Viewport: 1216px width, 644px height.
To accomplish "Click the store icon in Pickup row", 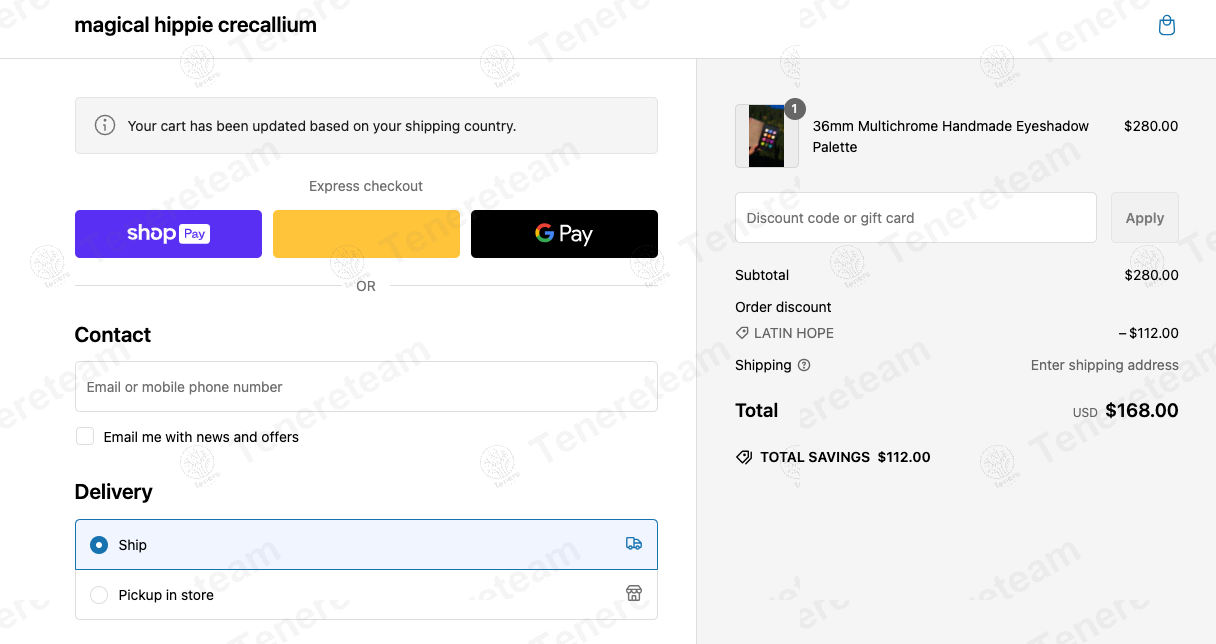I will tap(634, 594).
